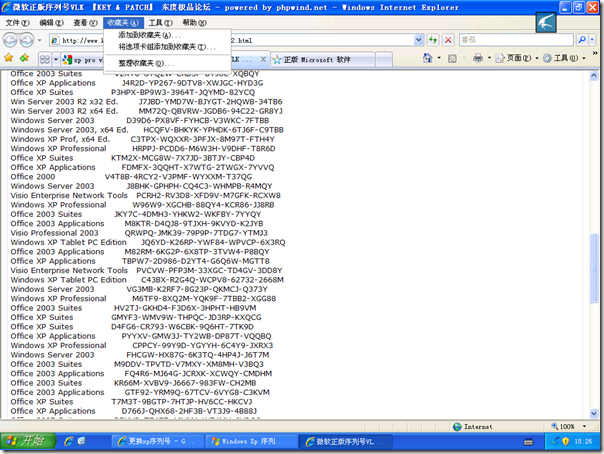The image size is (604, 454).
Task: Choose 整理收藏夹 from the menu
Action: tap(167, 63)
